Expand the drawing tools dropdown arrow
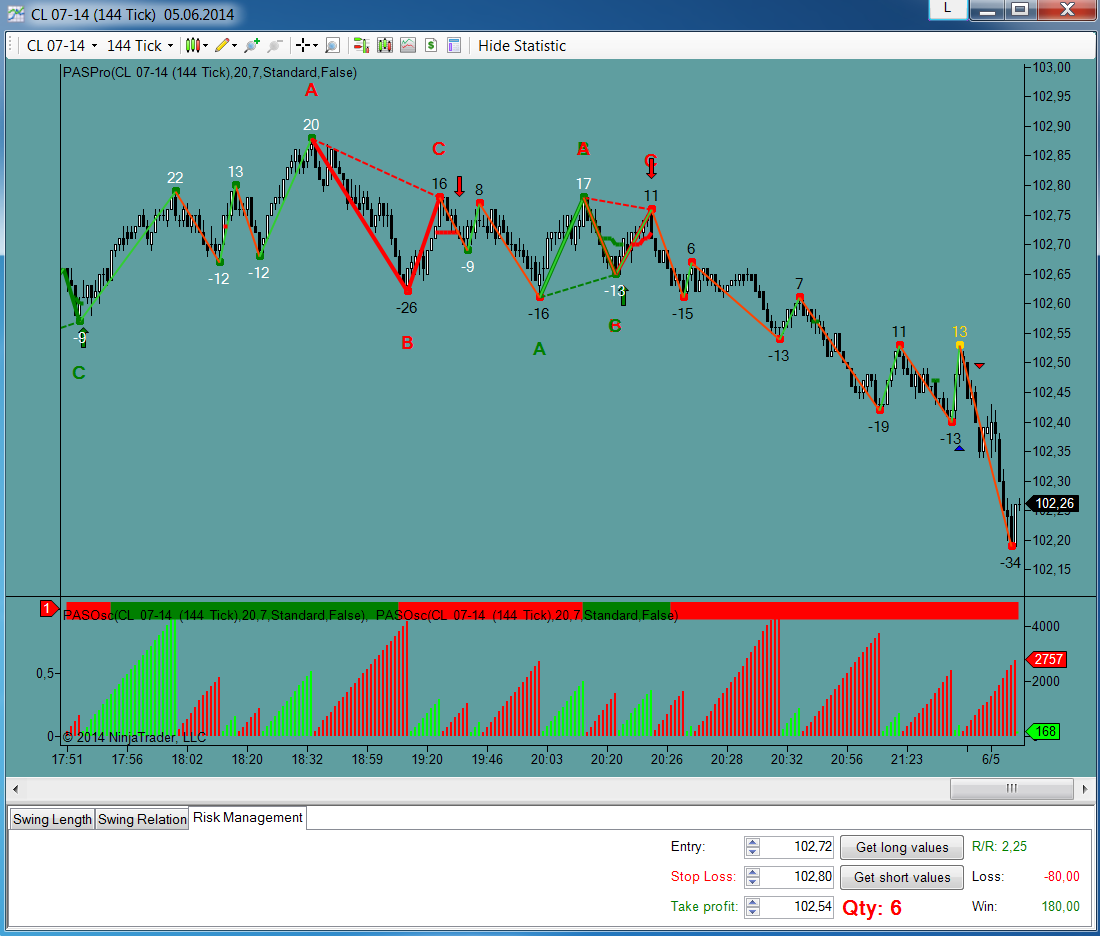Screen dimensions: 1100x936 [234, 46]
